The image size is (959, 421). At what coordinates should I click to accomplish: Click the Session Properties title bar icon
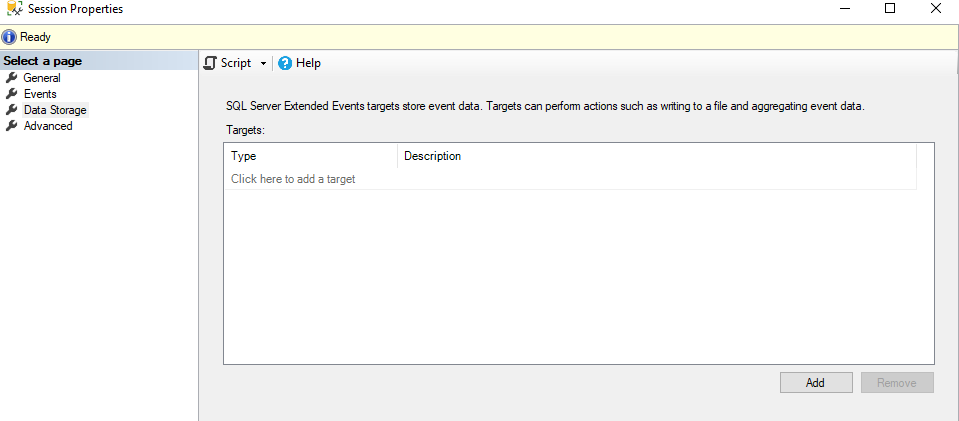[14, 9]
